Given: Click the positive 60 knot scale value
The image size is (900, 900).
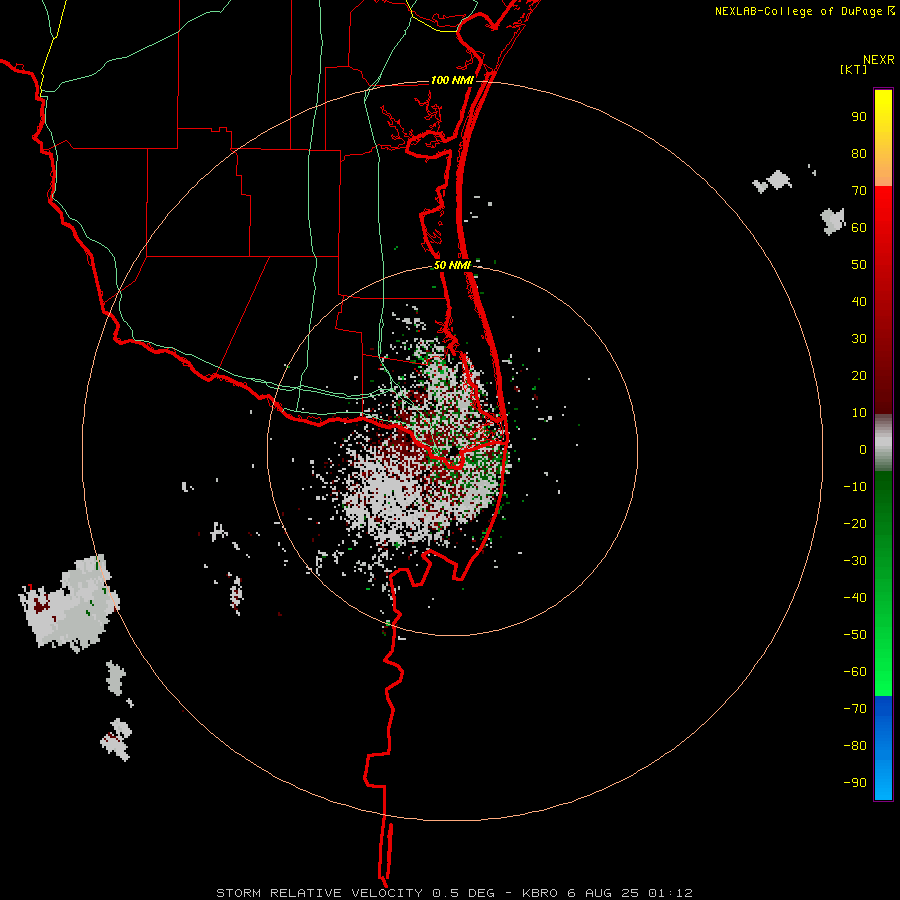Looking at the screenshot, I should [x=859, y=227].
